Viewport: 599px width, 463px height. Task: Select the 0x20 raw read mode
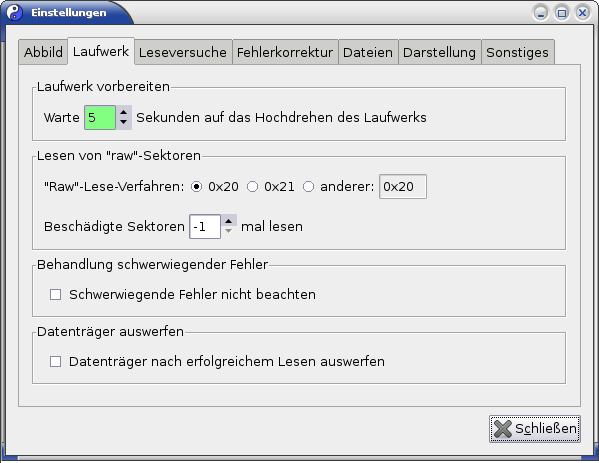click(196, 187)
